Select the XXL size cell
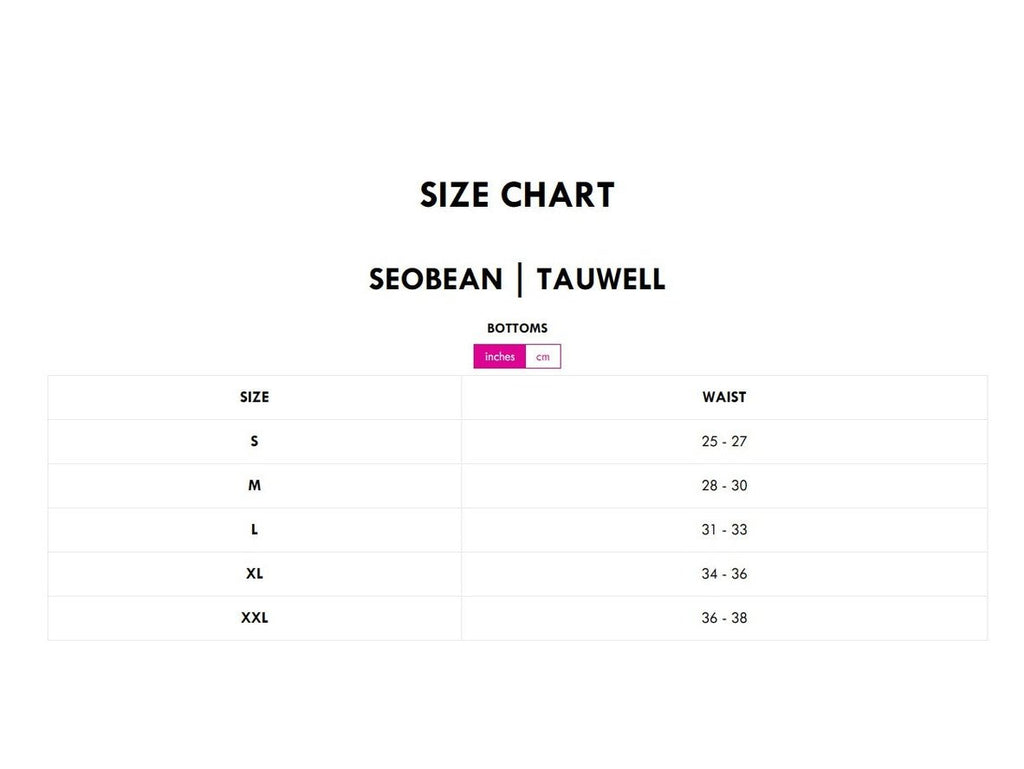The height and width of the screenshot is (769, 1024). coord(254,617)
